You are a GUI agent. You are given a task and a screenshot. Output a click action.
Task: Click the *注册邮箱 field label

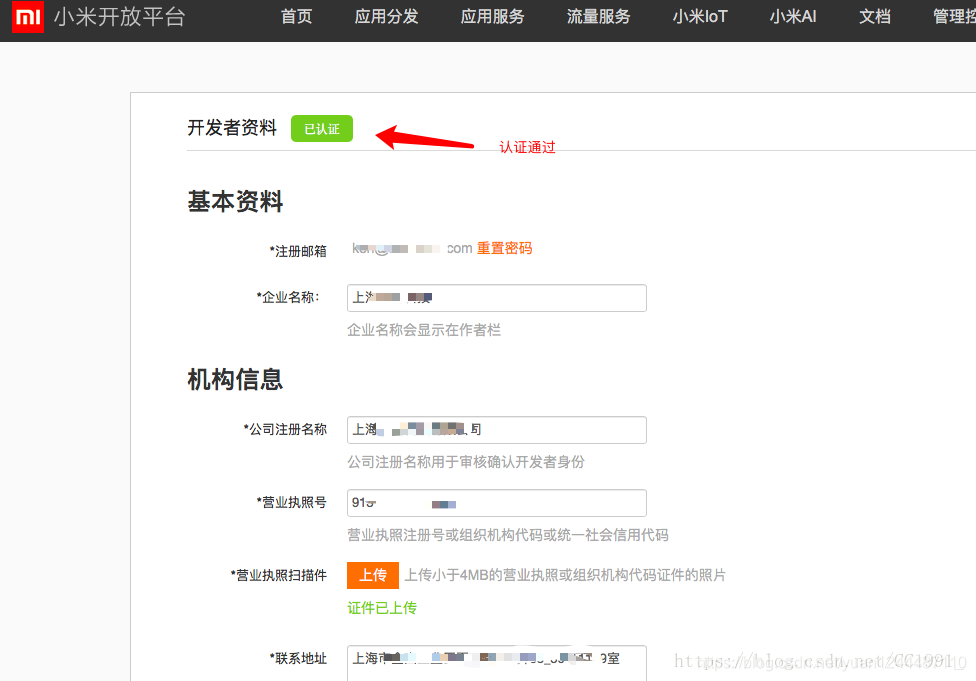(298, 251)
